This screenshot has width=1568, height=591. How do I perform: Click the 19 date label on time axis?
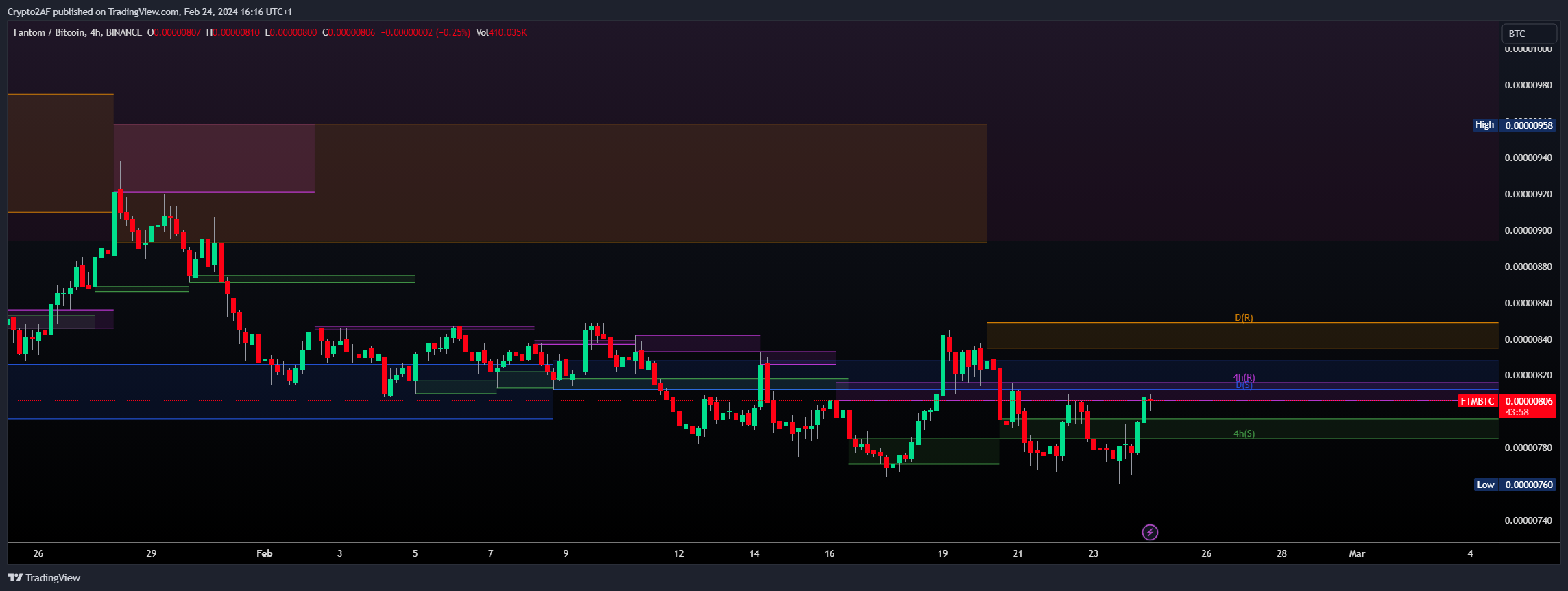[943, 553]
